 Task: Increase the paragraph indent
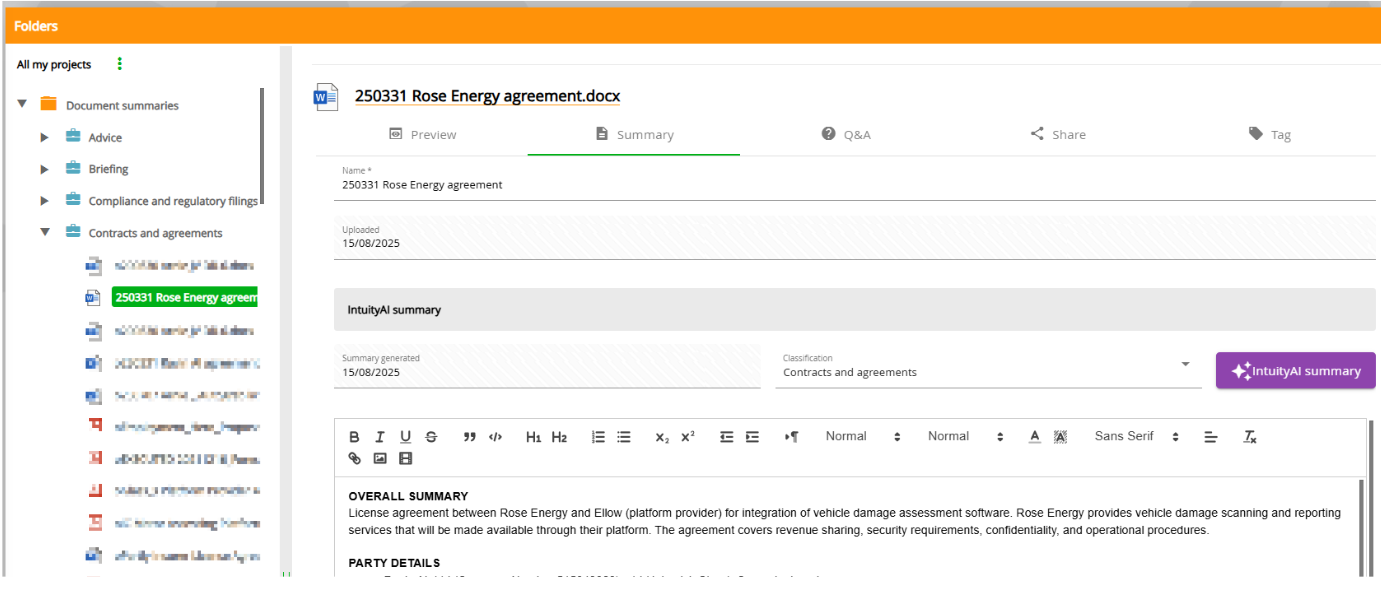[x=752, y=437]
